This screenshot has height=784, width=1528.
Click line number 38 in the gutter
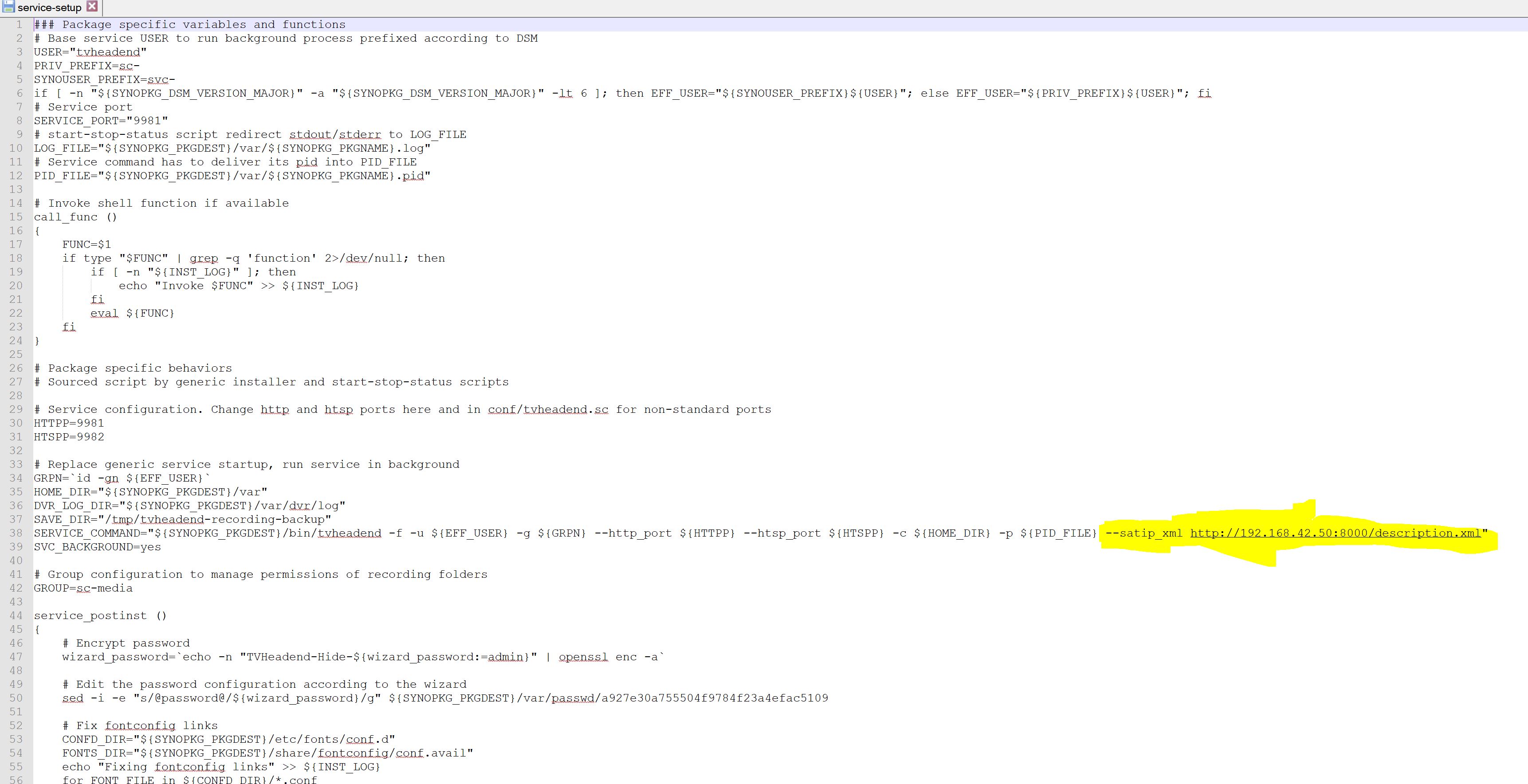tap(16, 533)
